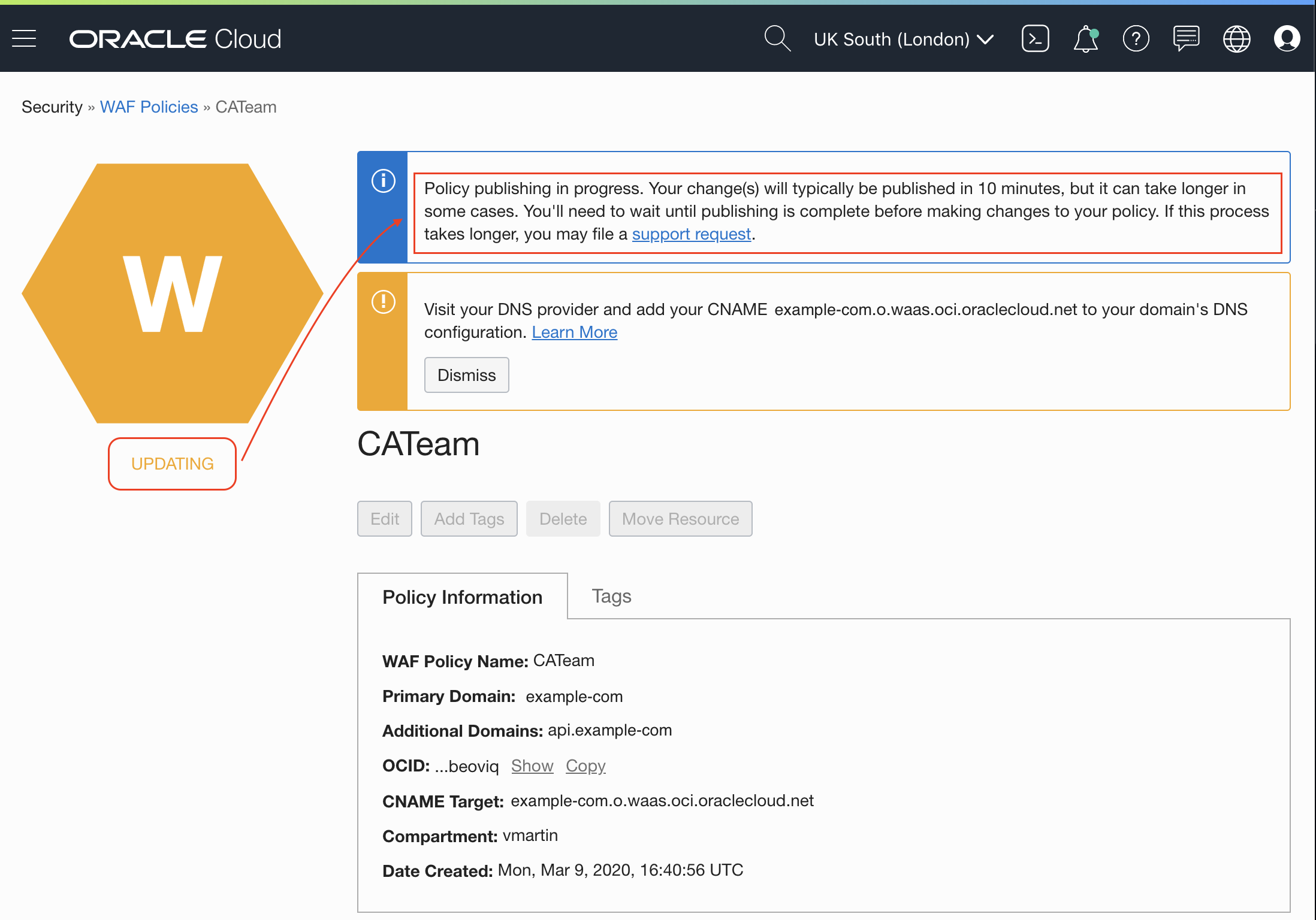Open the user profile avatar
Image resolution: width=1316 pixels, height=920 pixels.
coord(1287,39)
